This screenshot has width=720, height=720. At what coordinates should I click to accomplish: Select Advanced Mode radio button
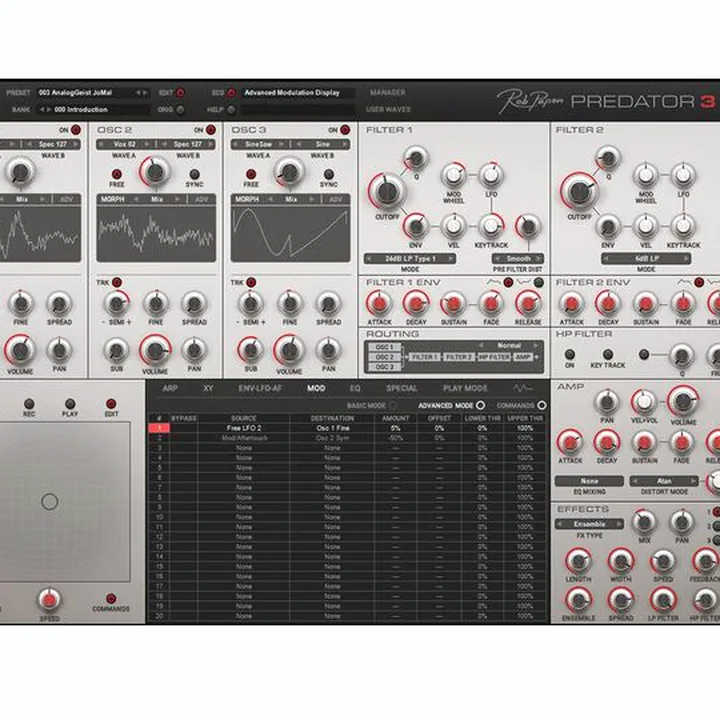point(480,405)
